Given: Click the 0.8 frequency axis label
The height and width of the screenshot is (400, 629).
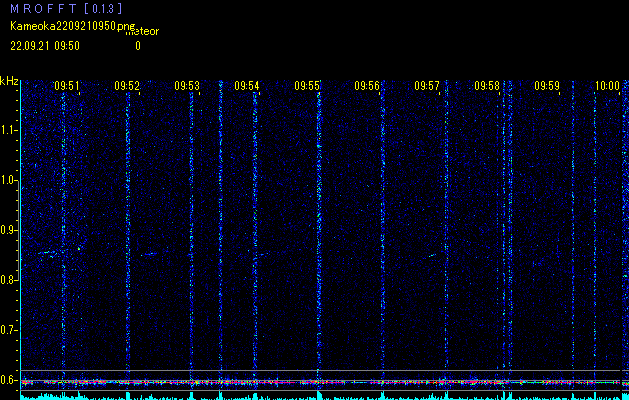Looking at the screenshot, I should (8, 280).
